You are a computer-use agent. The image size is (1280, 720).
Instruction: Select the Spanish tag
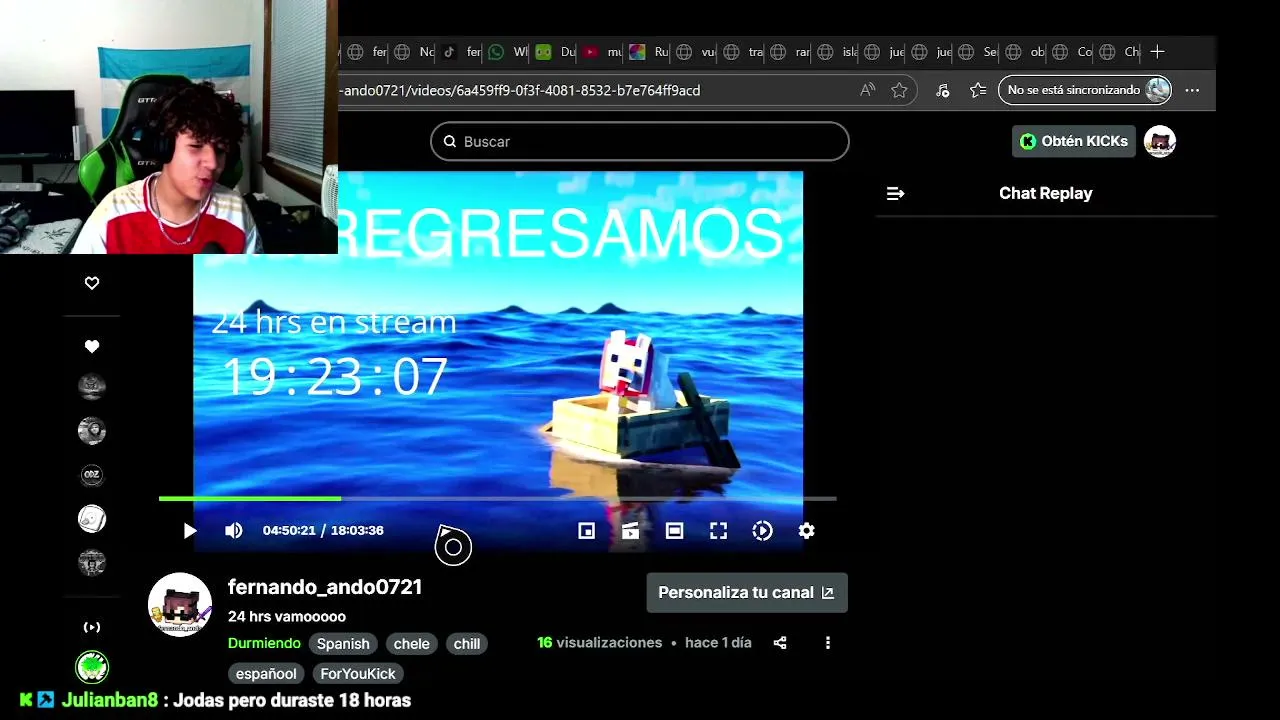click(343, 644)
